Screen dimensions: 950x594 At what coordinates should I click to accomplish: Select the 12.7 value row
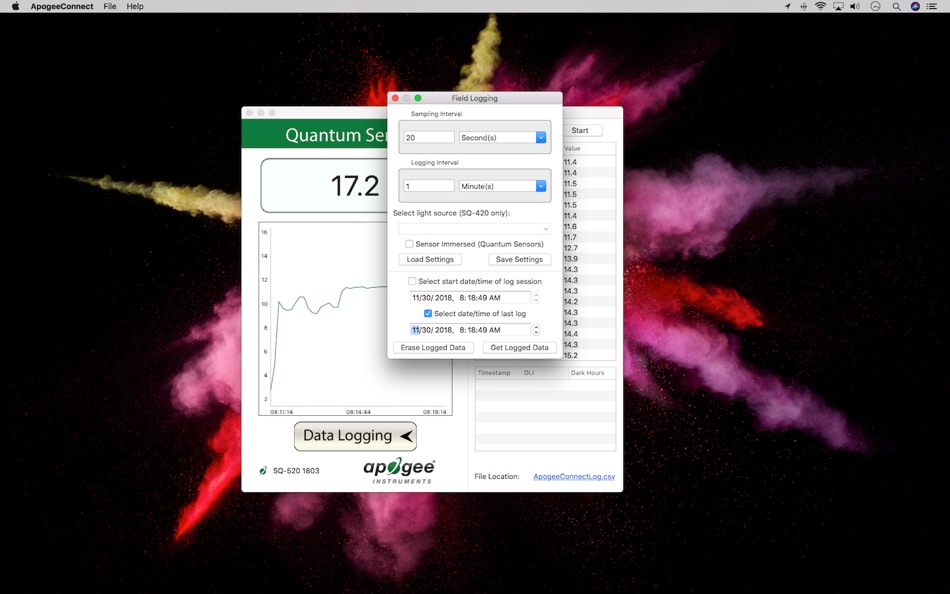tap(589, 248)
